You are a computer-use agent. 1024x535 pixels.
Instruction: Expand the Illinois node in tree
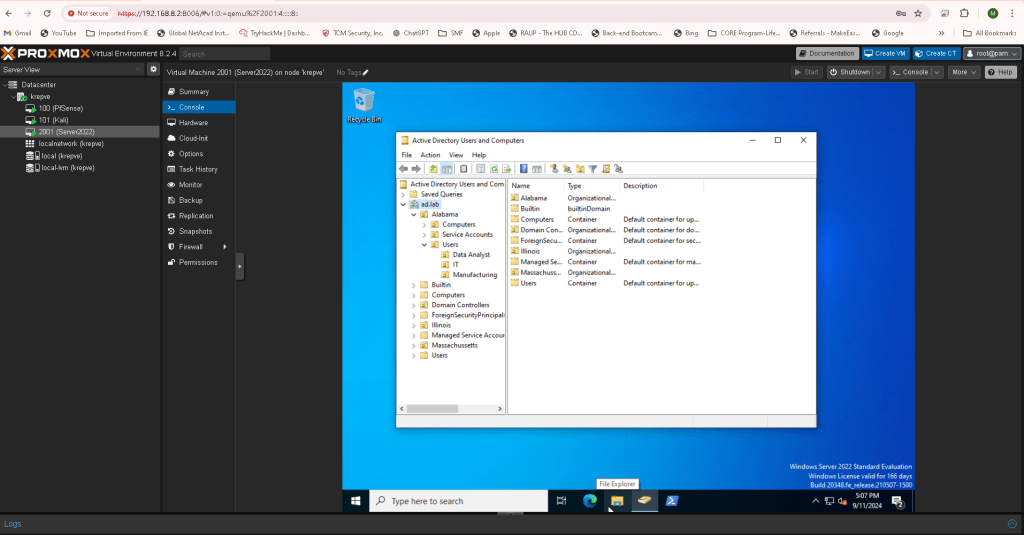[x=413, y=325]
